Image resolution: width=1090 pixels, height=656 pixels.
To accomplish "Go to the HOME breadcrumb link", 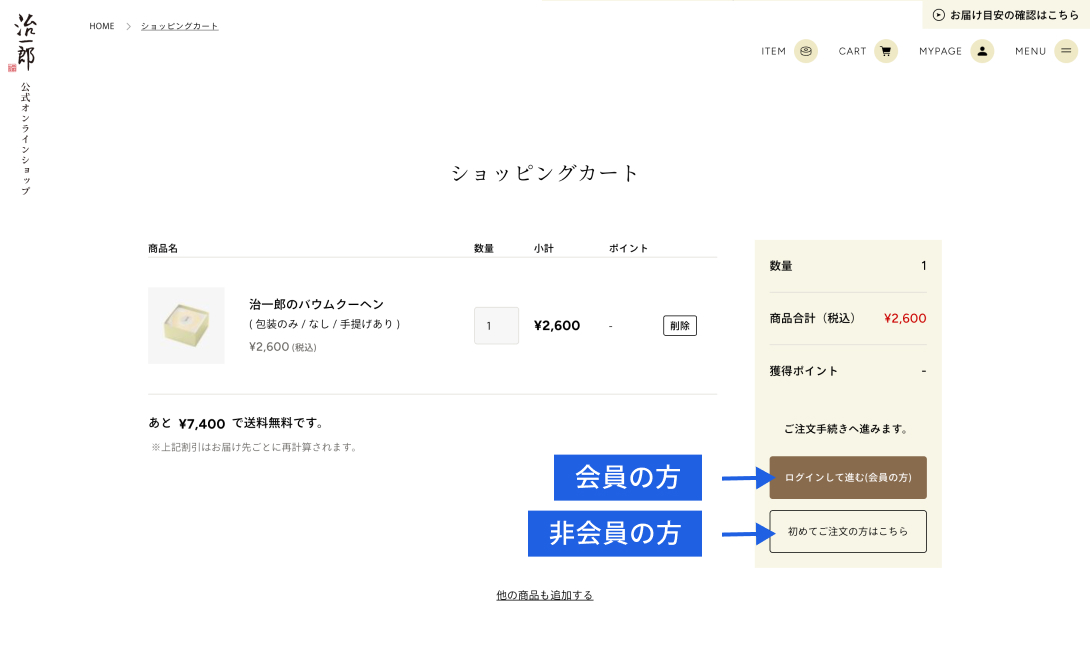I will (x=101, y=26).
